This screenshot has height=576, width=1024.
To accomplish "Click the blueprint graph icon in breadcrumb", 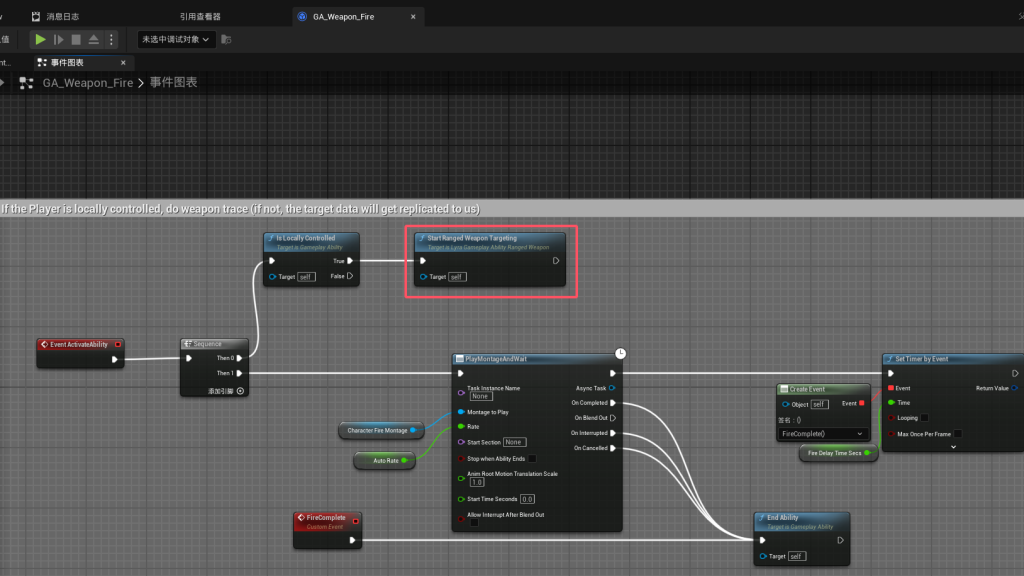I will tap(27, 83).
